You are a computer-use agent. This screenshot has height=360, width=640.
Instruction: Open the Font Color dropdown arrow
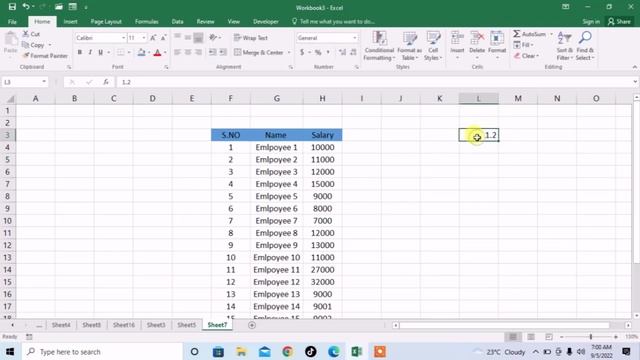(165, 52)
